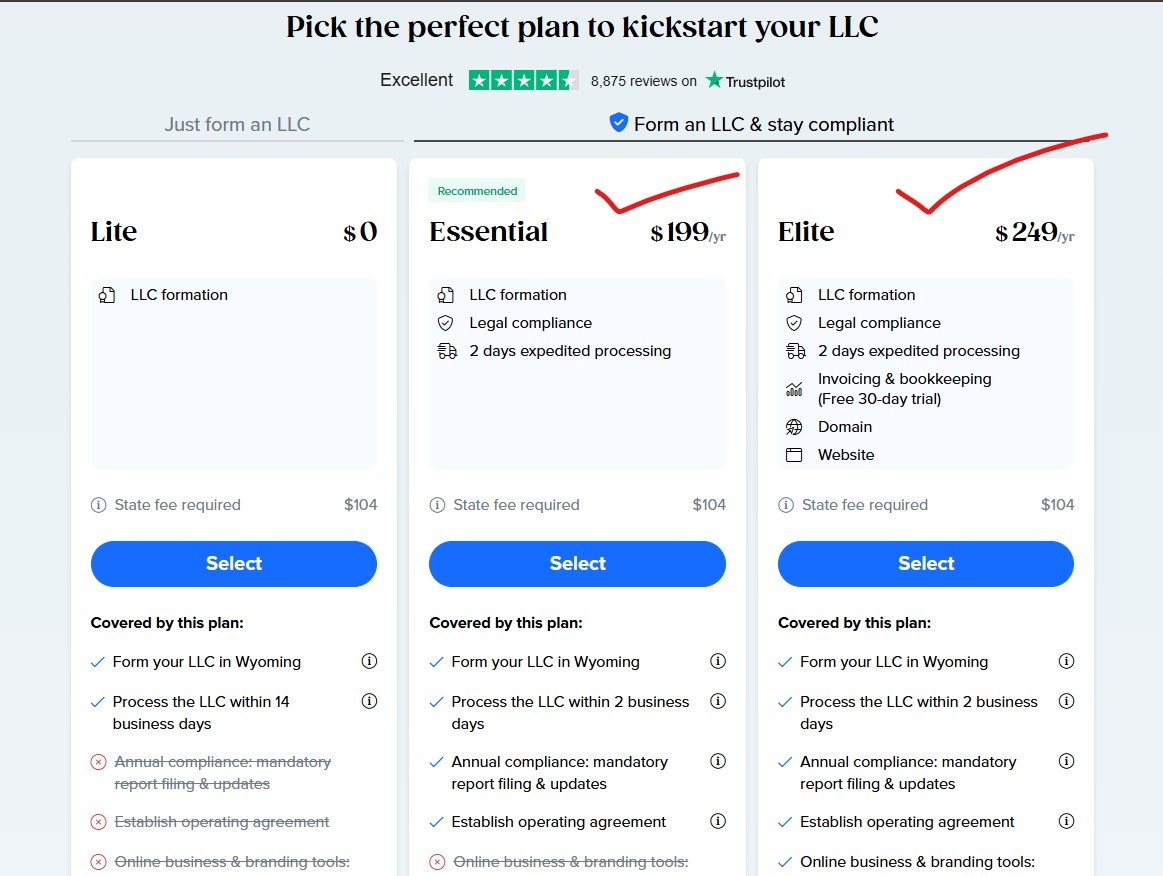Click State fee required info icon in Lite plan
Screen dimensions: 1163x876
[98, 505]
